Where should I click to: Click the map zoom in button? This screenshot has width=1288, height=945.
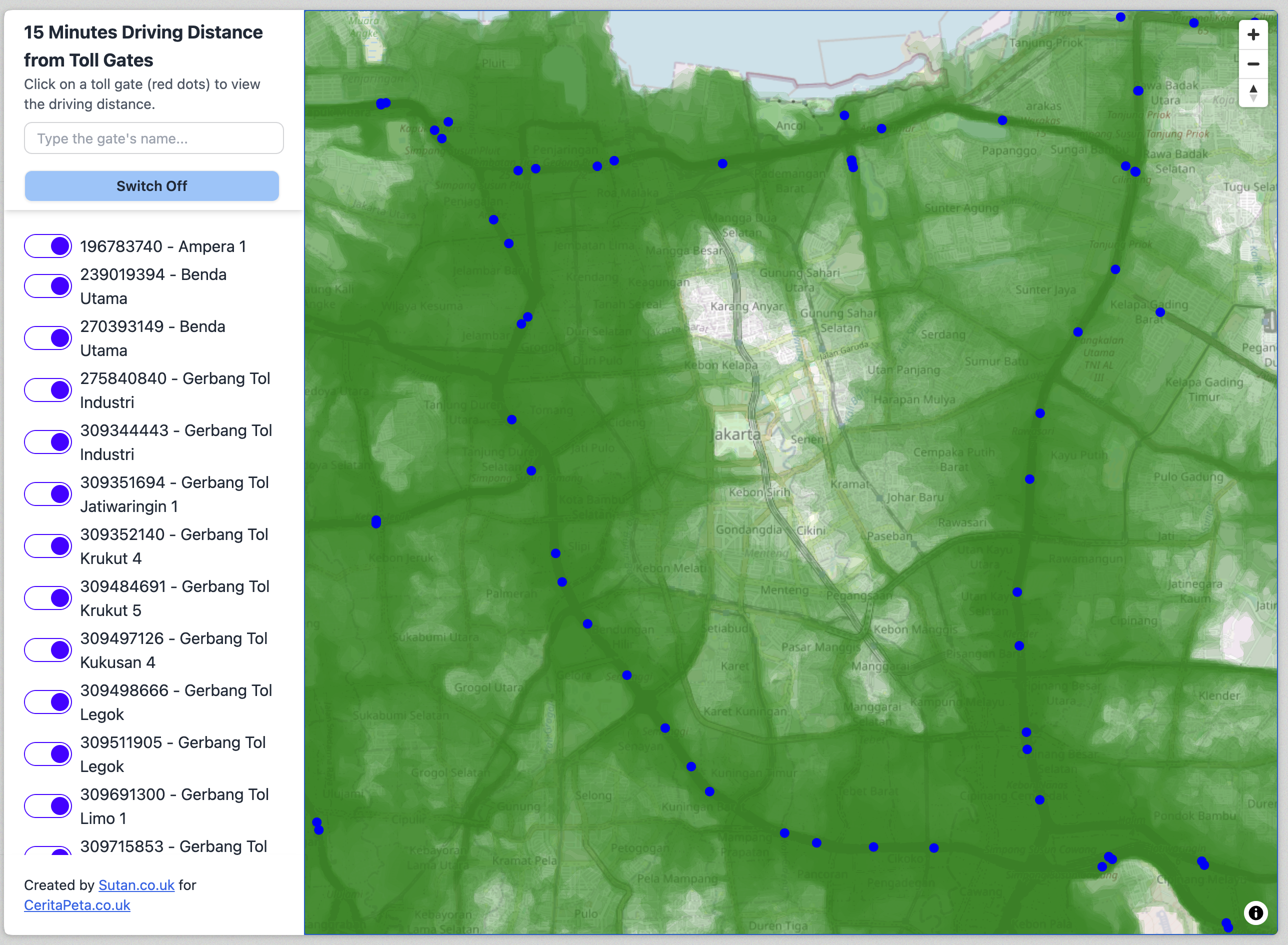click(x=1252, y=35)
